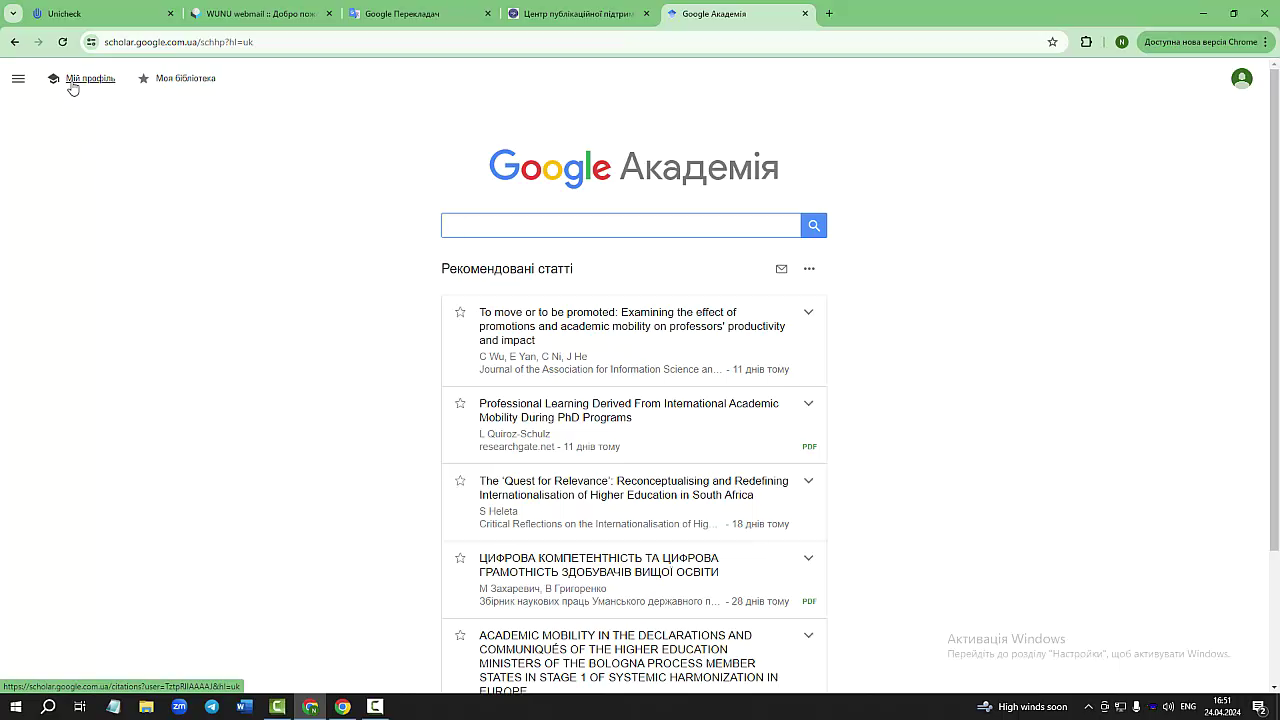This screenshot has width=1280, height=720.
Task: Click the address bar URL
Action: tap(178, 42)
